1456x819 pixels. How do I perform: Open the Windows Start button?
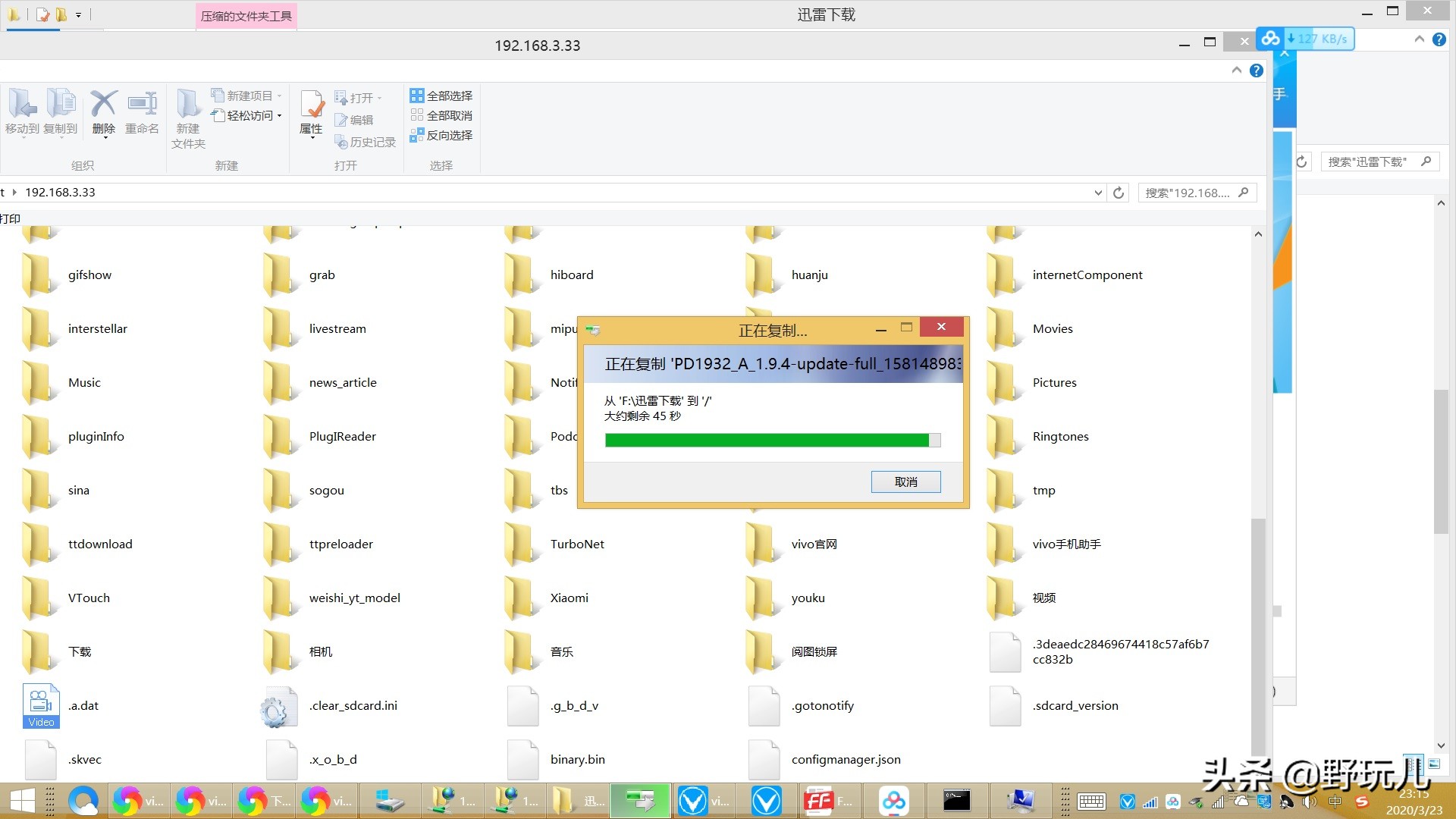pyautogui.click(x=23, y=801)
